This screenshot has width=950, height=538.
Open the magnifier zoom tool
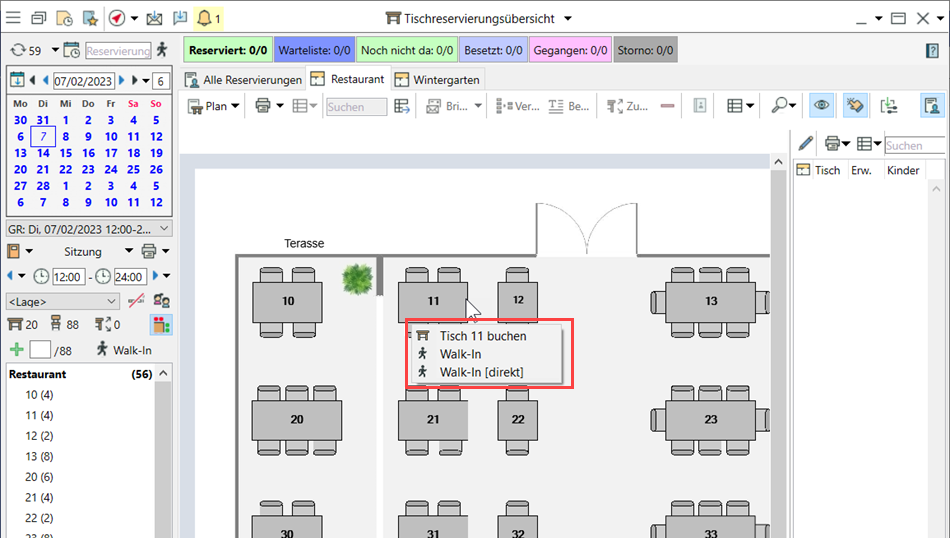(779, 106)
